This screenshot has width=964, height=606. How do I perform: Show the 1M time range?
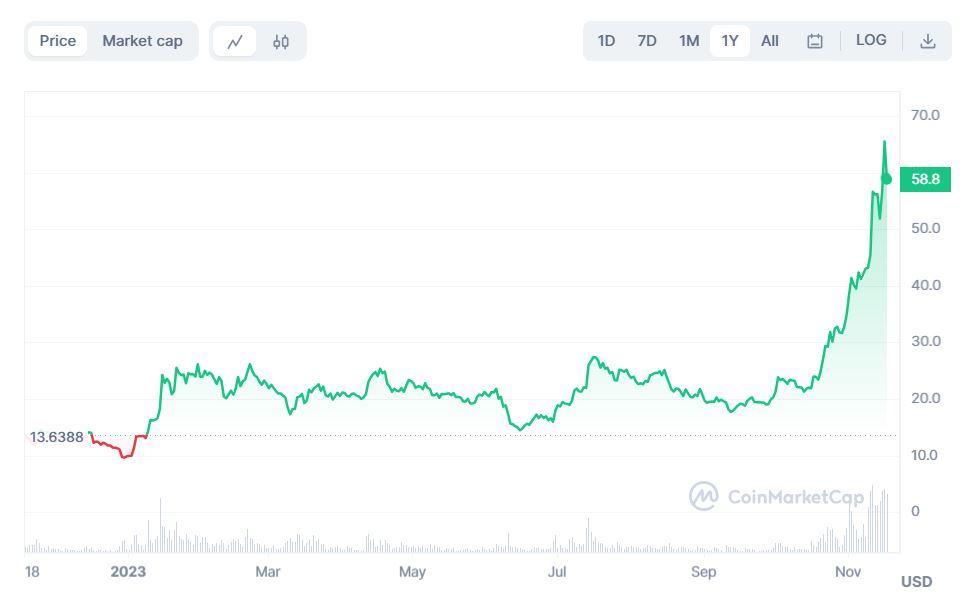[x=689, y=41]
